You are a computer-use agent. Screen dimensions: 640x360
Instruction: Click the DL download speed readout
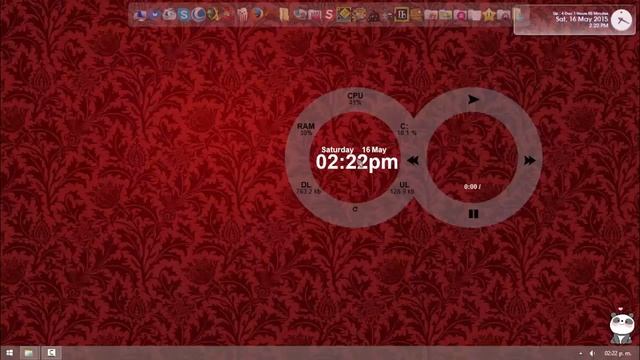(x=308, y=188)
